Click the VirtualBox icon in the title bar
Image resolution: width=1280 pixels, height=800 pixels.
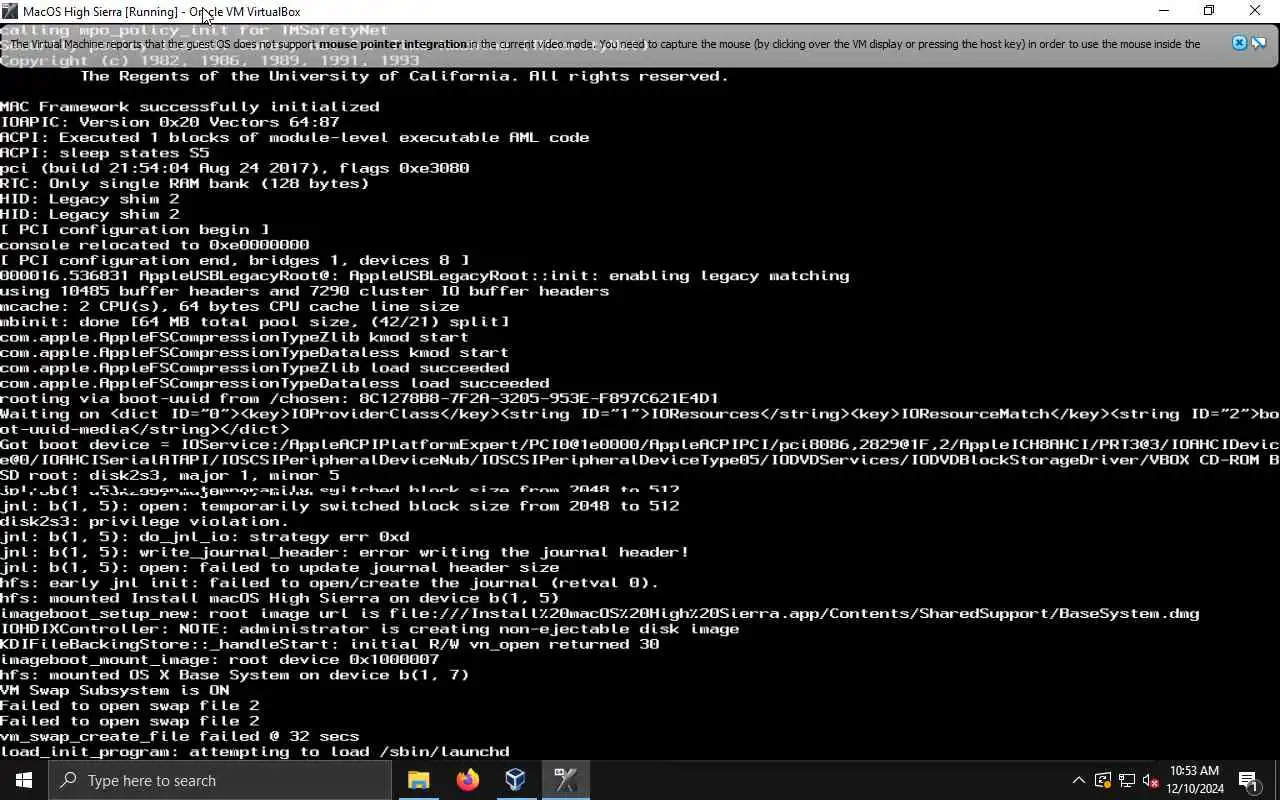click(x=11, y=11)
